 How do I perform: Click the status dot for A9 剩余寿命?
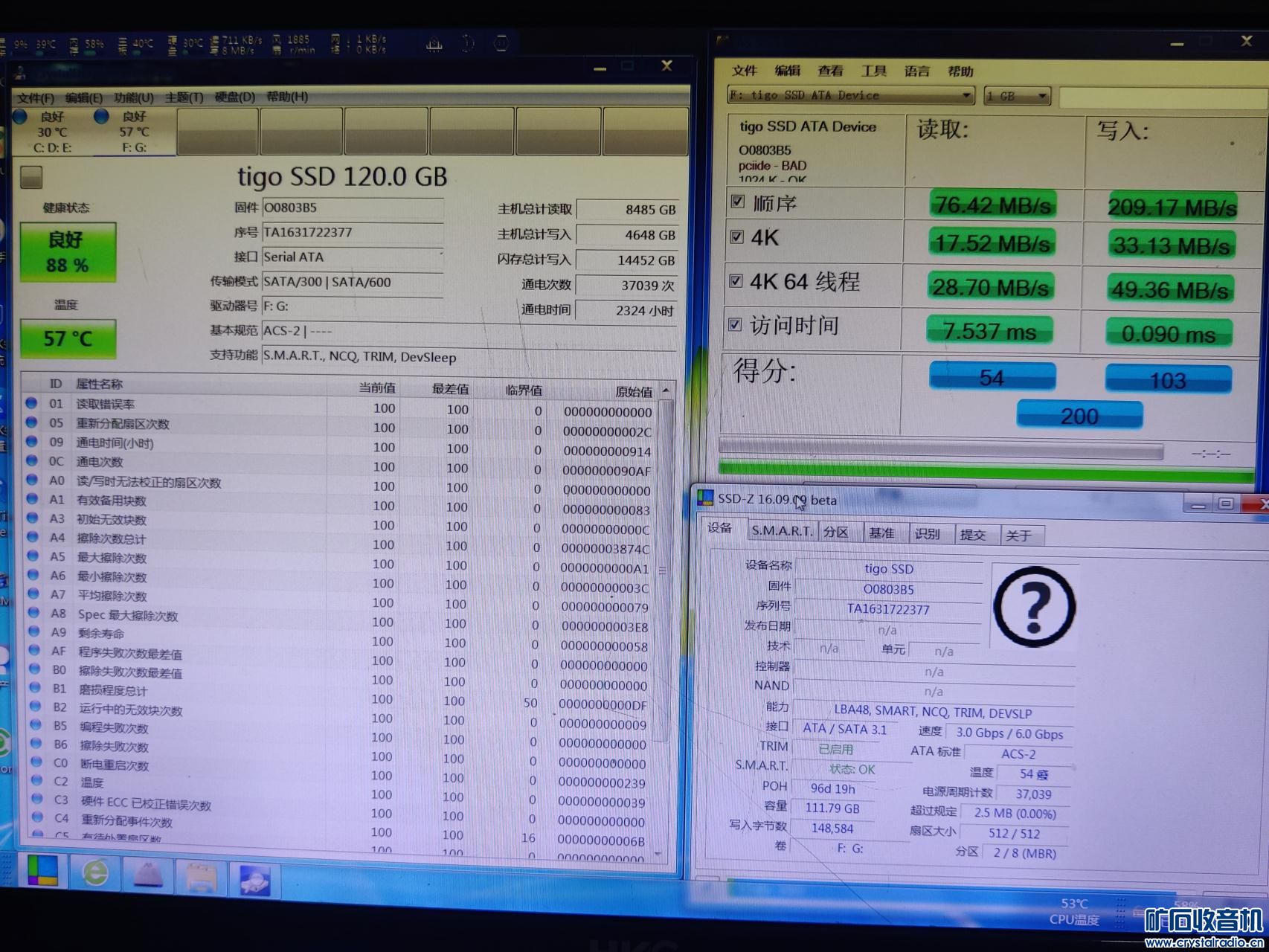tap(33, 632)
